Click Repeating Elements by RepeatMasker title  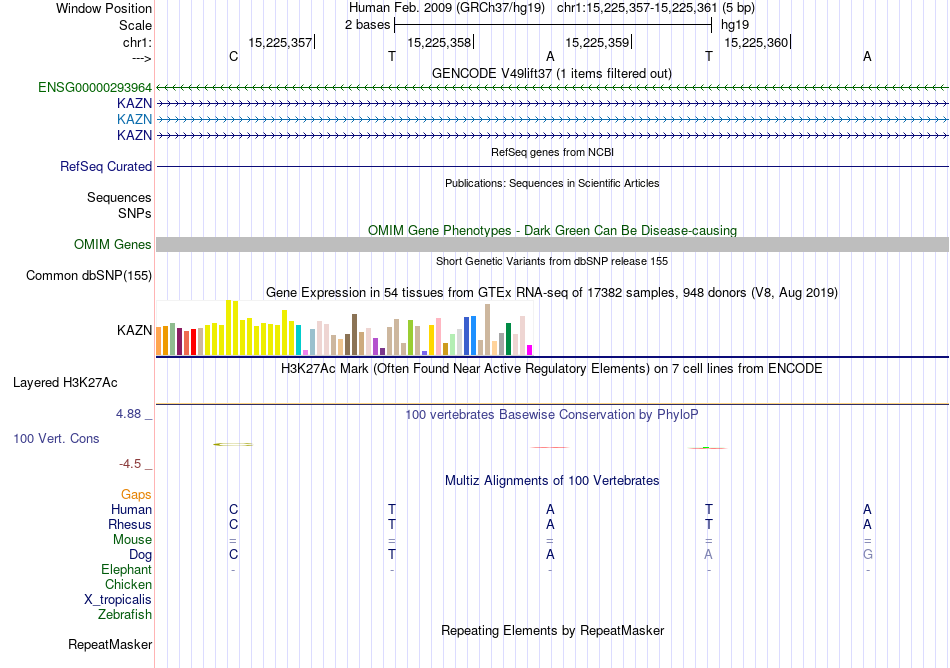(x=553, y=630)
